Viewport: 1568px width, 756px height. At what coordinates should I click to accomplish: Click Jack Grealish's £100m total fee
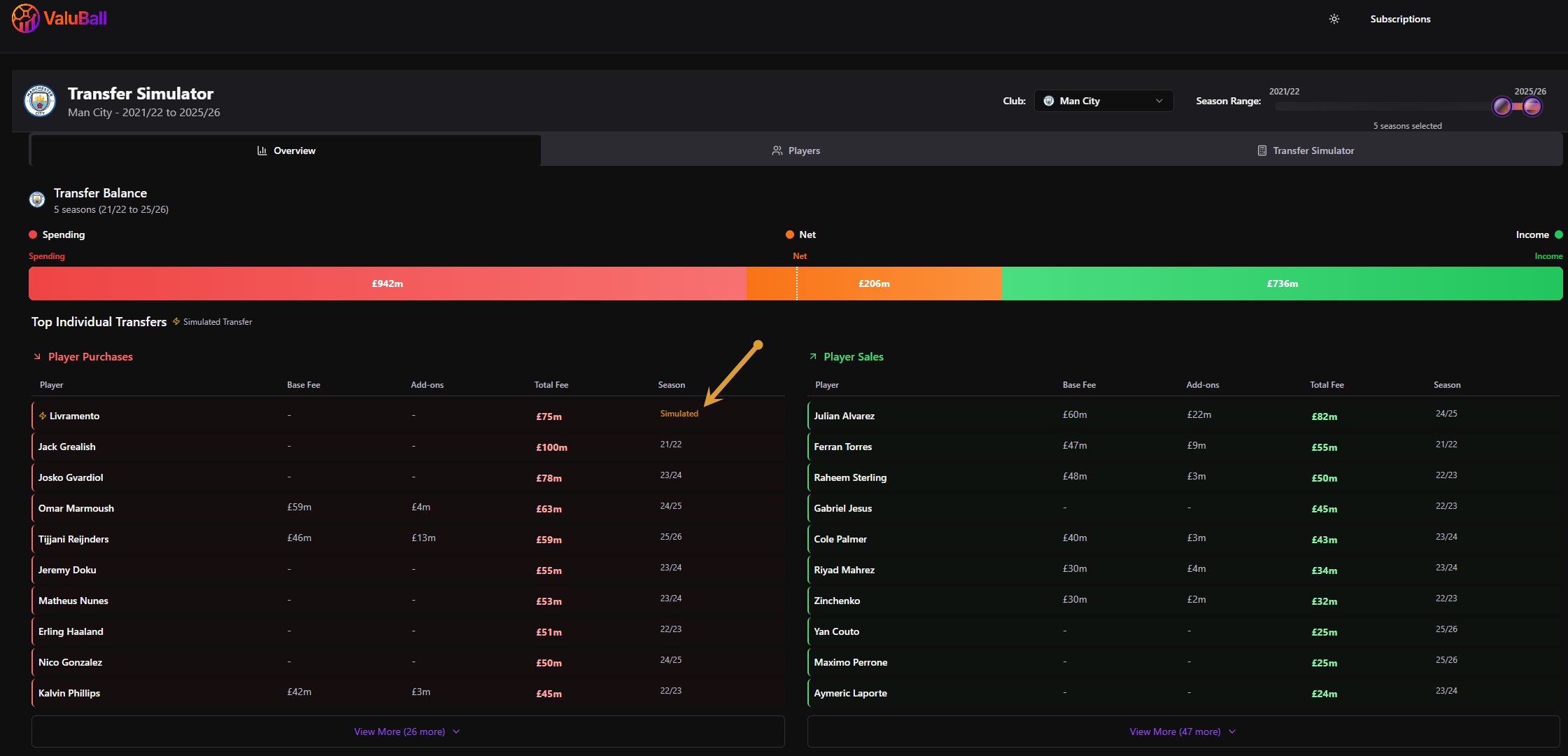click(551, 447)
